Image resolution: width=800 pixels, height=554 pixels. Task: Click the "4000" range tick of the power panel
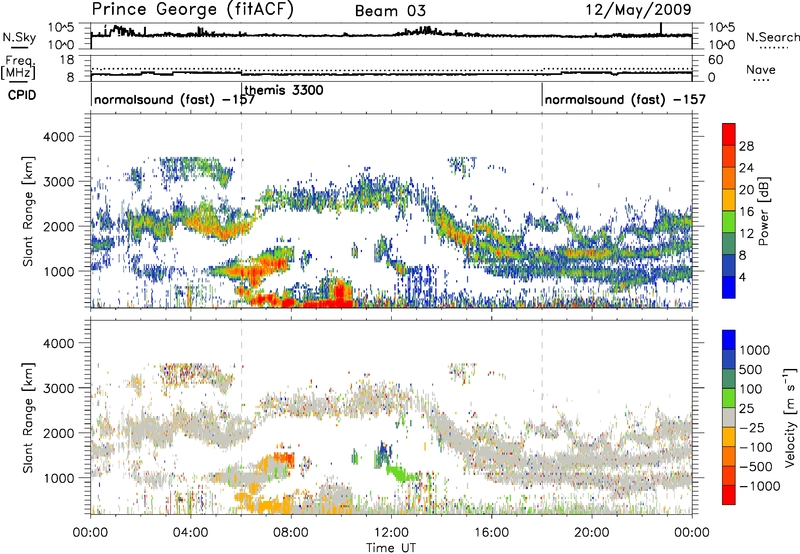[x=58, y=137]
